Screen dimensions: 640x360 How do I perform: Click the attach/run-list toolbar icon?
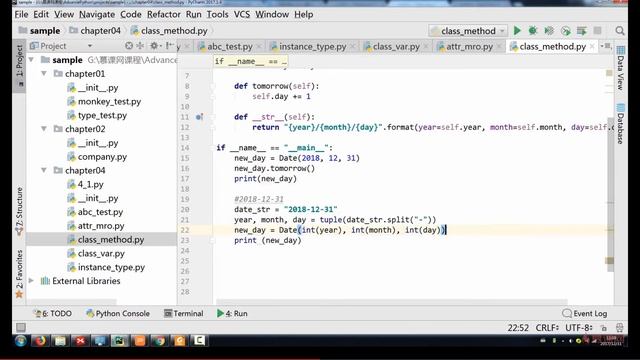coord(582,31)
